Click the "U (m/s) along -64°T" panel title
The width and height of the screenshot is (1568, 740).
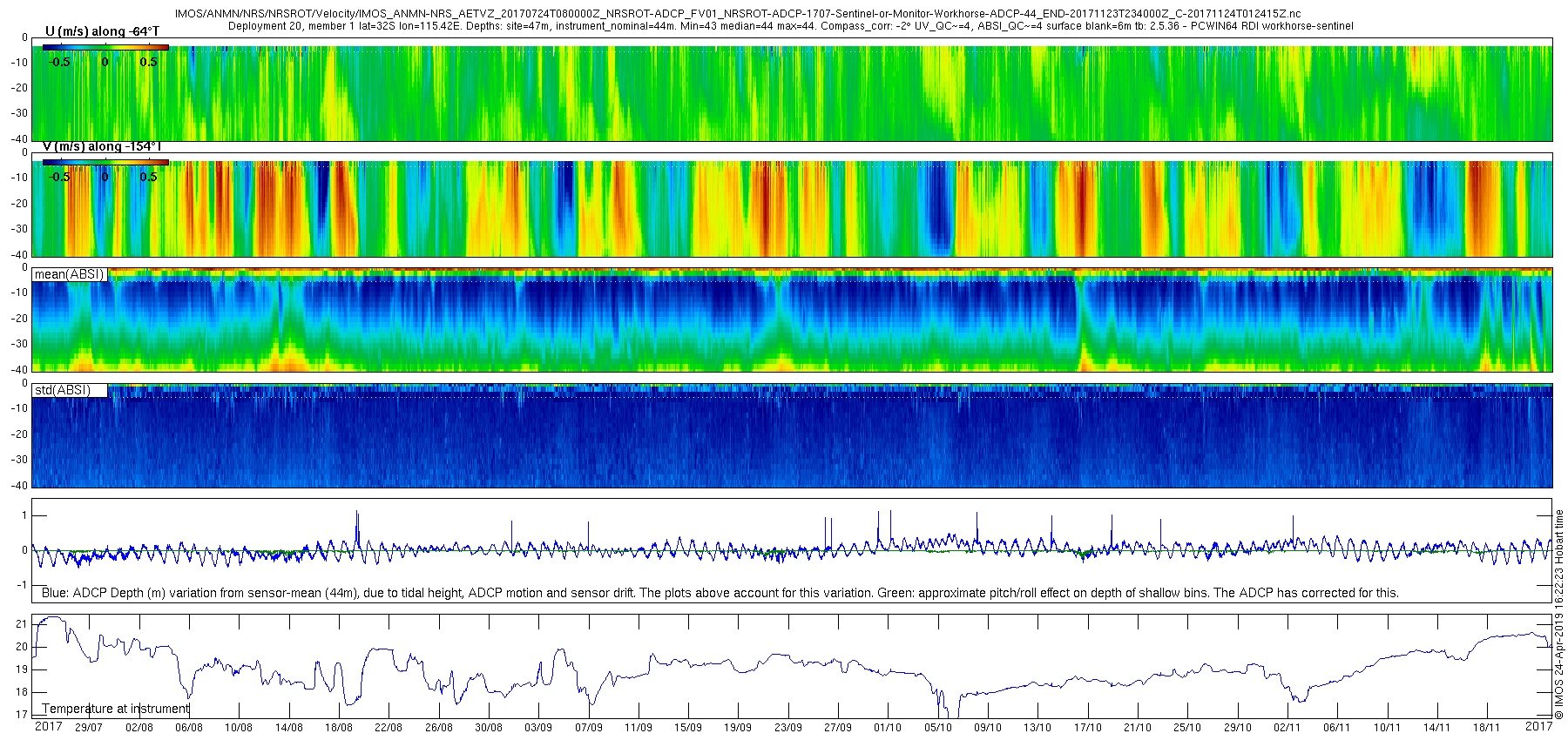[102, 31]
